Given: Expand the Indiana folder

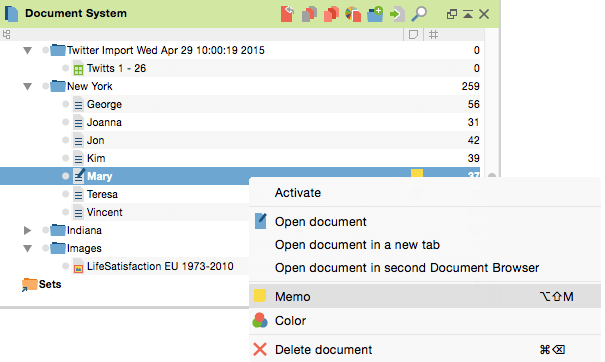Looking at the screenshot, I should 27,230.
